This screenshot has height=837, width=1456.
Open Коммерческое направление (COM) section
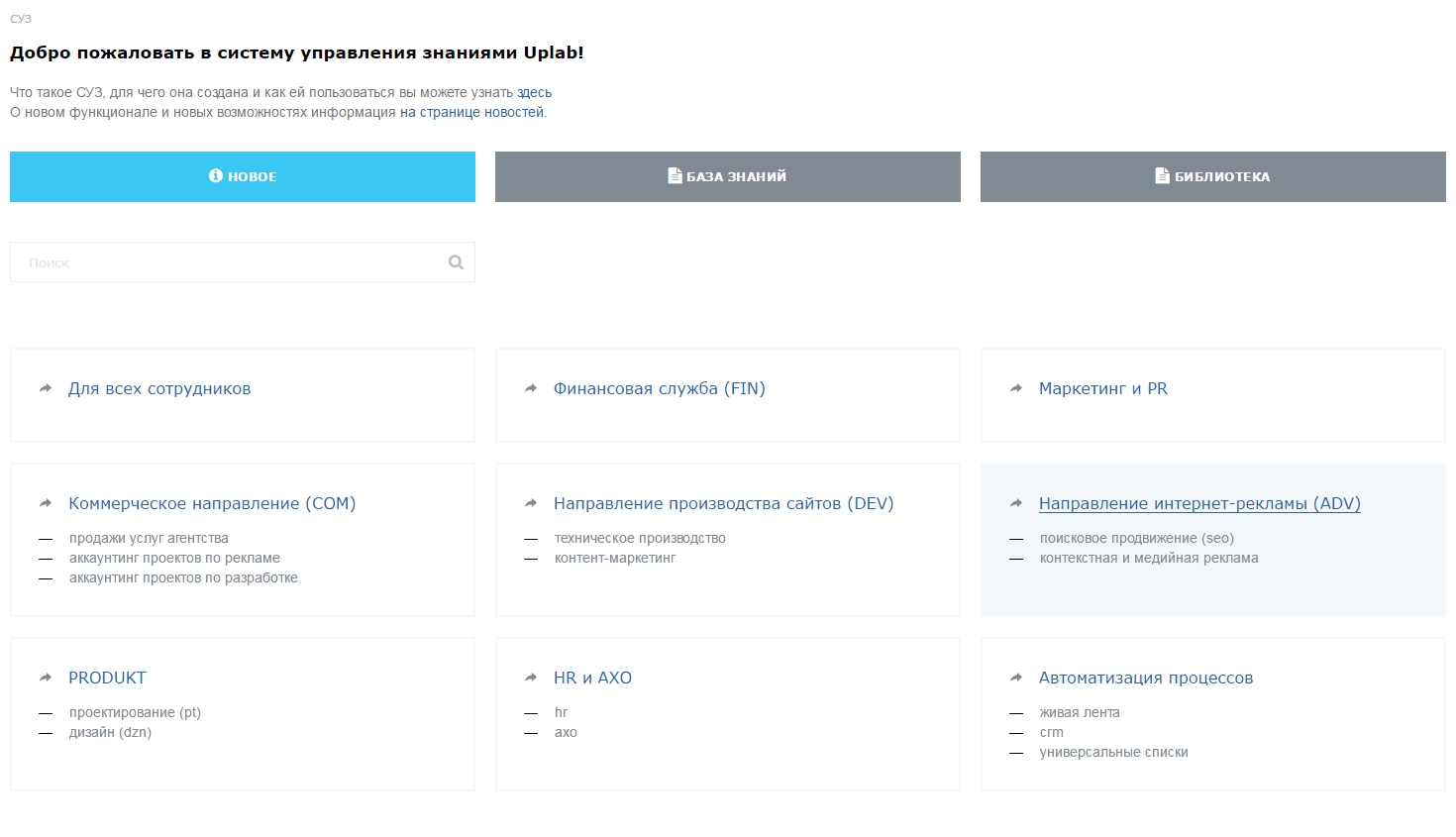point(212,503)
